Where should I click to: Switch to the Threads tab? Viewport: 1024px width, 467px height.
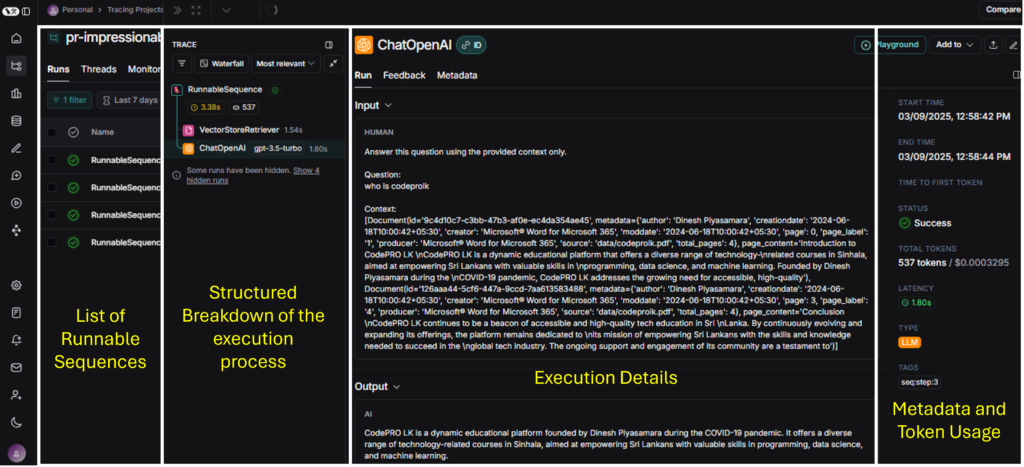tap(99, 69)
